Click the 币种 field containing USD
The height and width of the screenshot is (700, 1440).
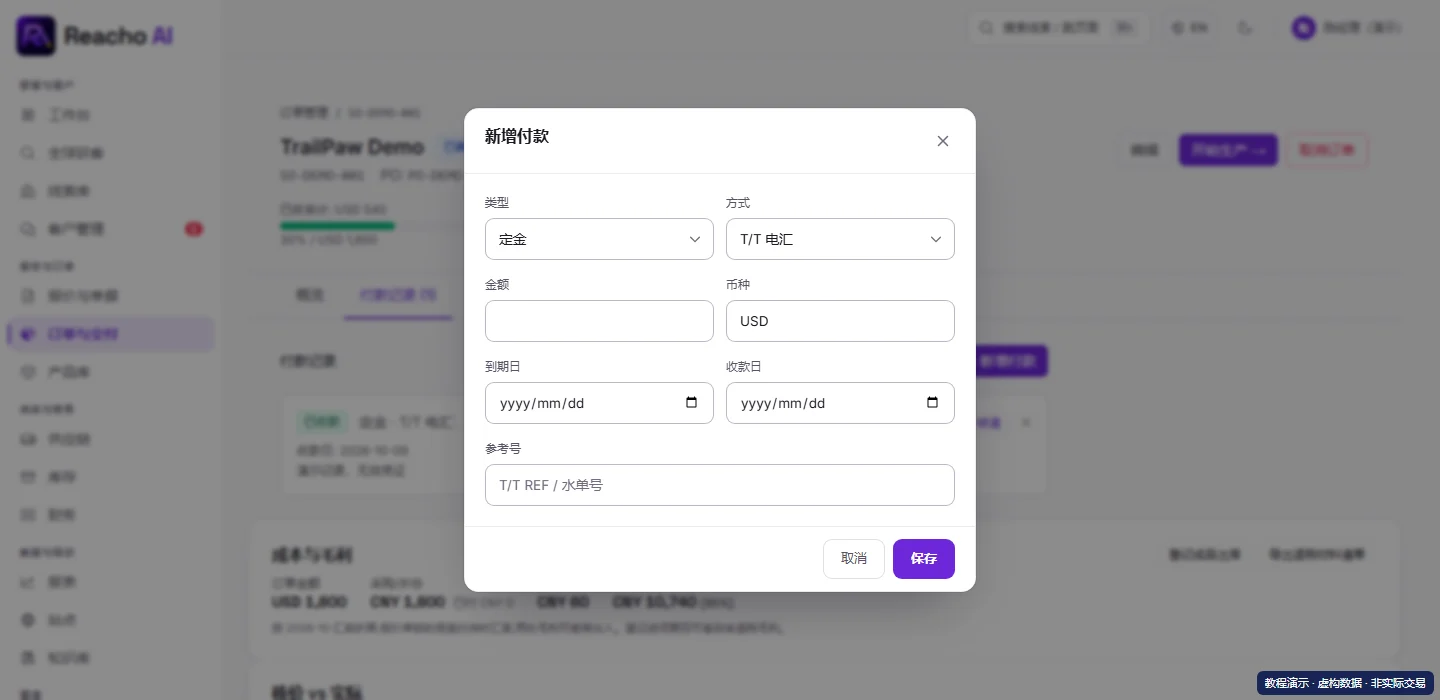pos(840,321)
